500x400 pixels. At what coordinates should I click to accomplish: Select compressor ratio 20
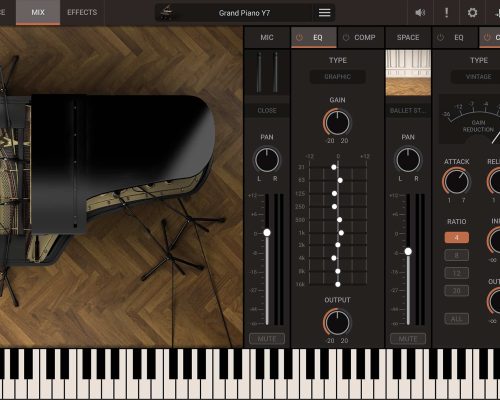(457, 291)
